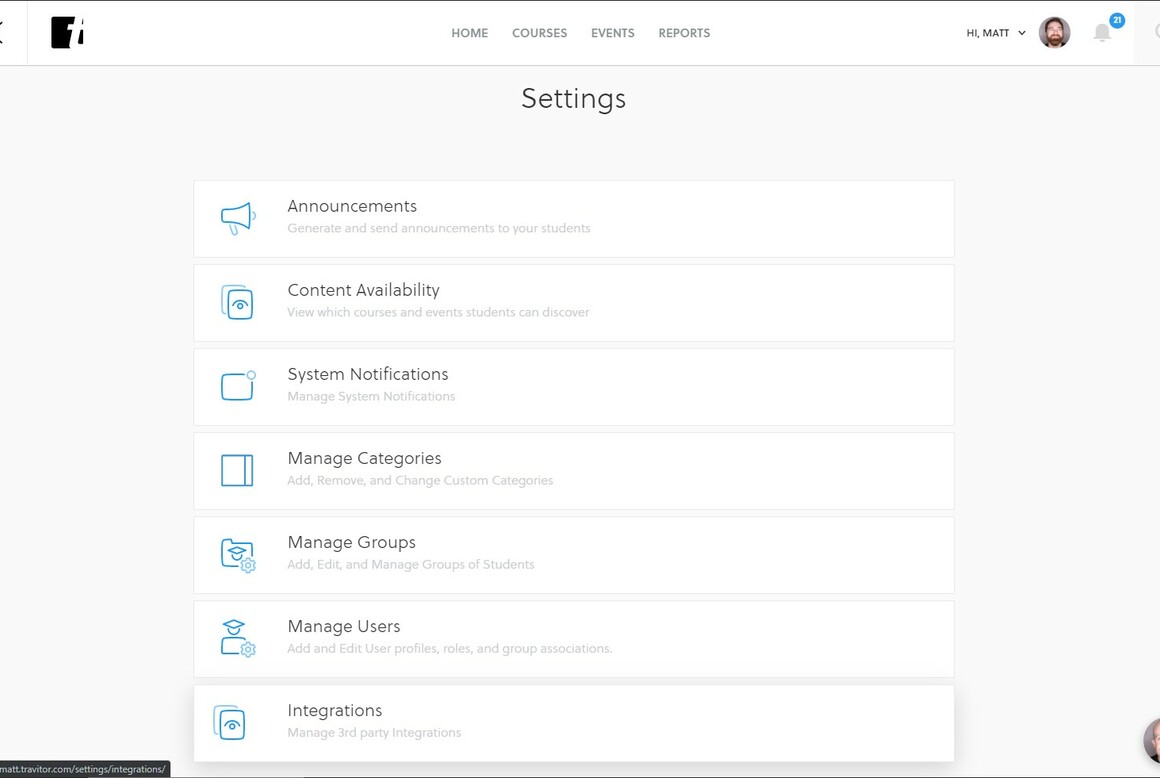
Task: Open the notifications bell
Action: point(1102,33)
